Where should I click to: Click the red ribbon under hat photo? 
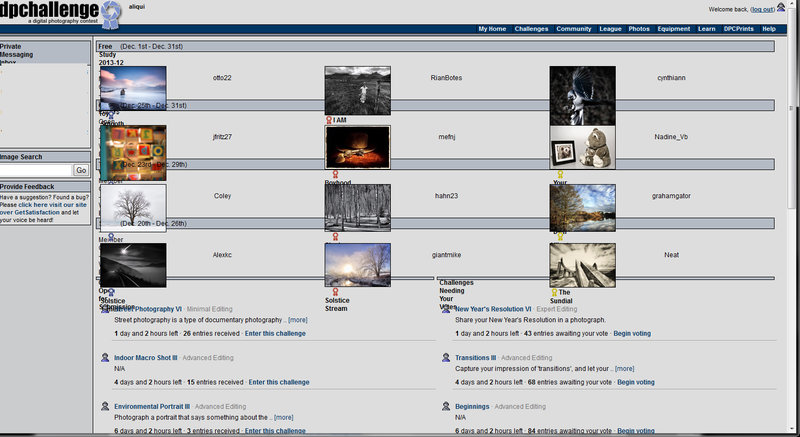tap(335, 174)
